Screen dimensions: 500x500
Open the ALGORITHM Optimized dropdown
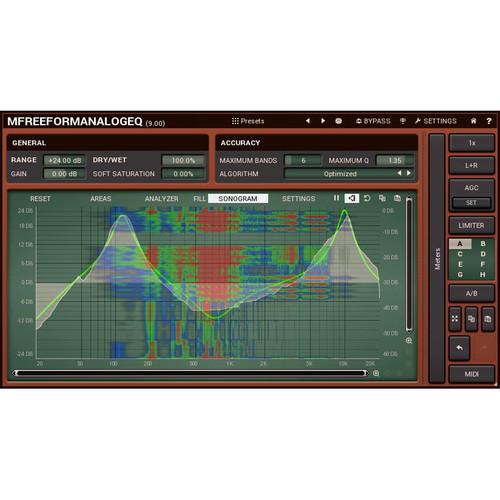pyautogui.click(x=340, y=174)
